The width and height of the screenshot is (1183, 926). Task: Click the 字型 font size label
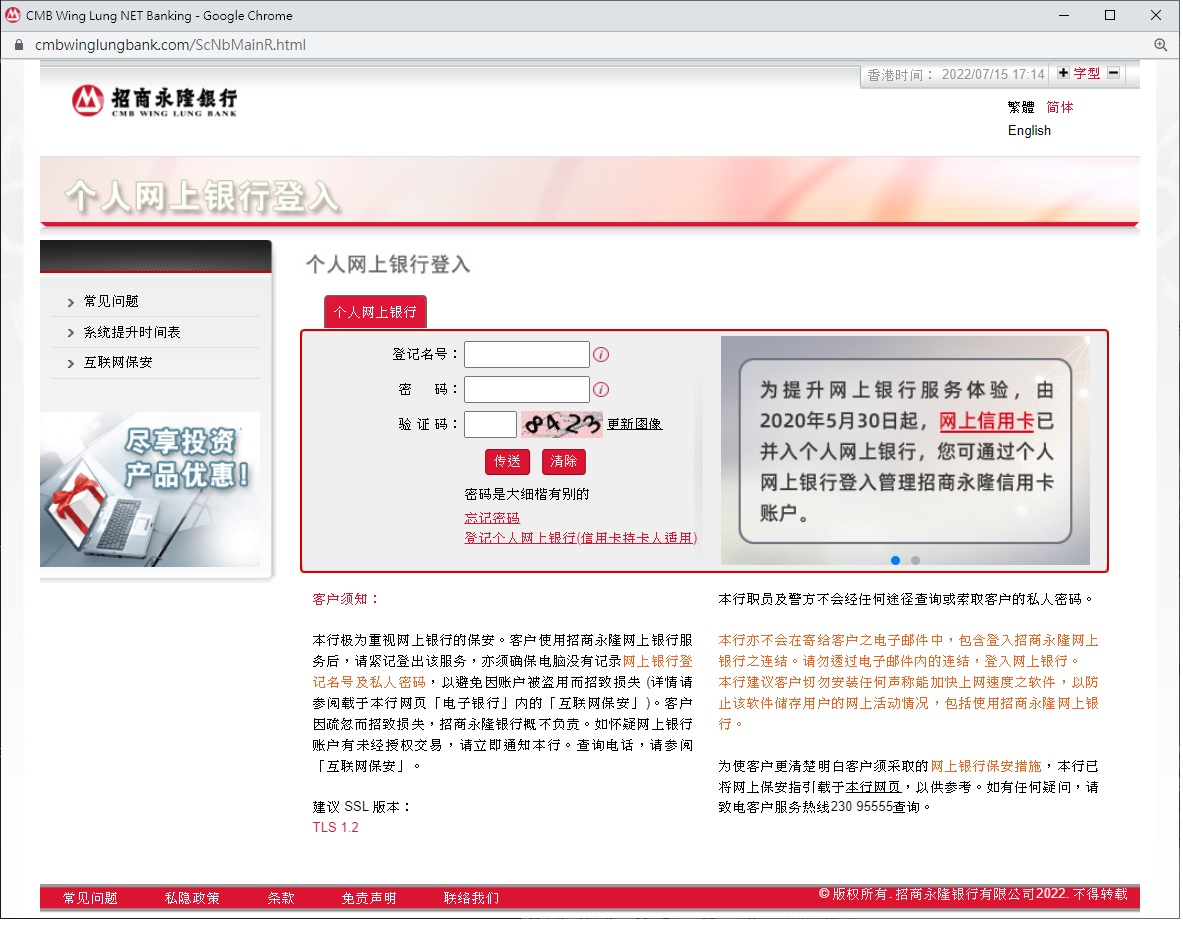pyautogui.click(x=1086, y=73)
